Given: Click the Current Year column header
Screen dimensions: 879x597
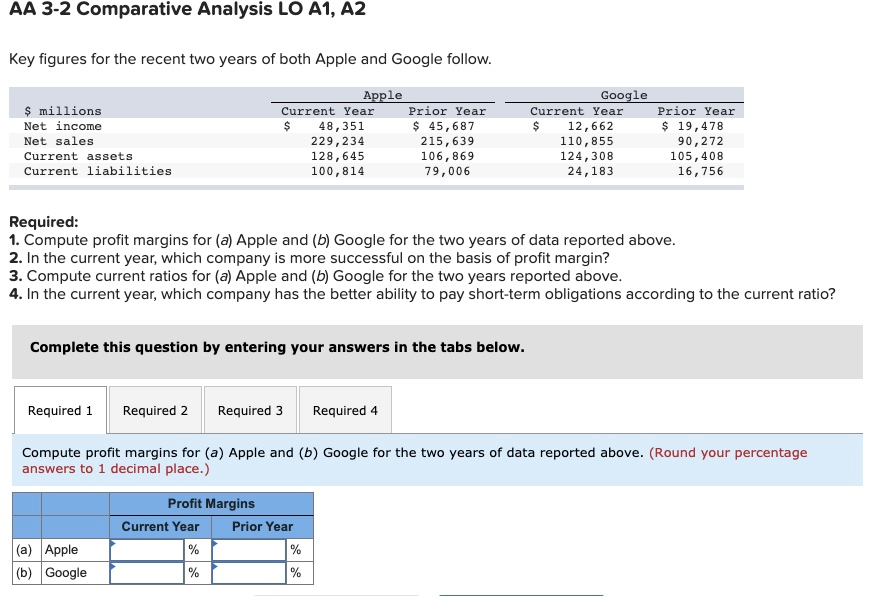Looking at the screenshot, I should pos(160,526).
